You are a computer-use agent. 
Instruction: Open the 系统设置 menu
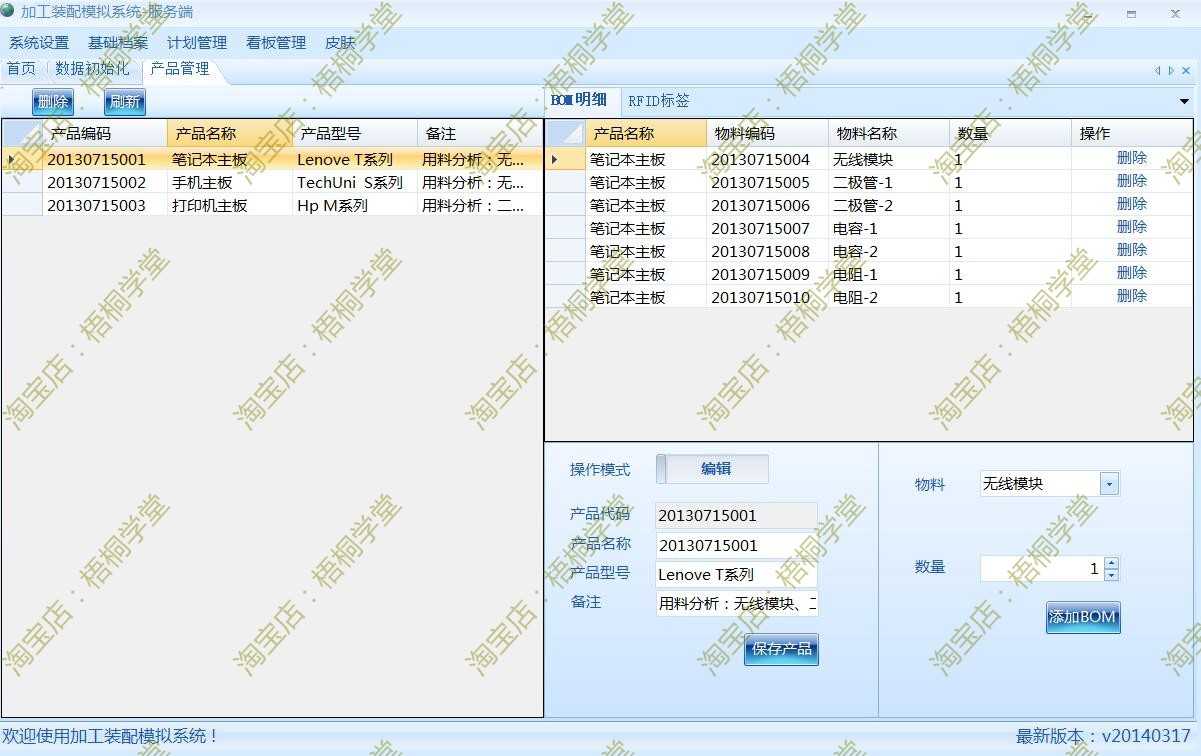[x=39, y=43]
